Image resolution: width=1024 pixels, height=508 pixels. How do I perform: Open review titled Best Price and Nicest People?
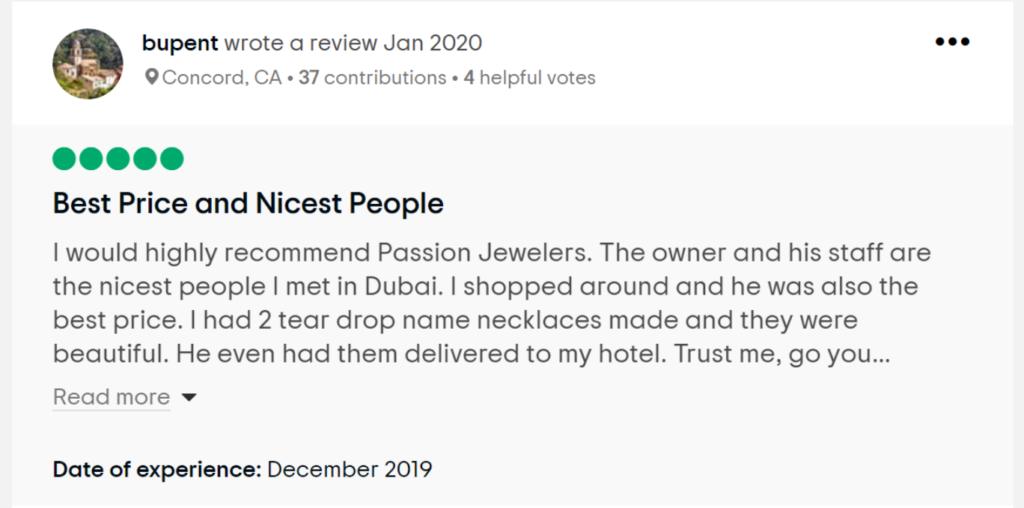(x=248, y=204)
